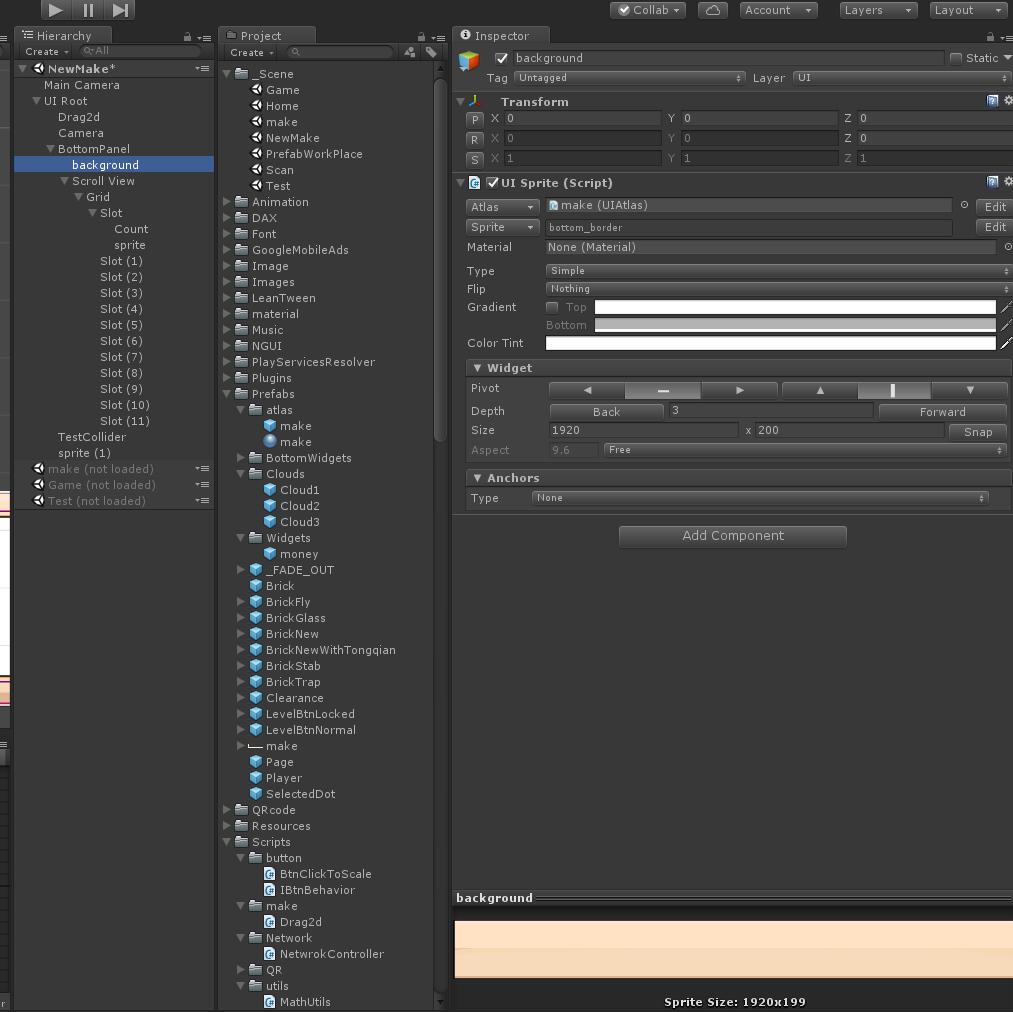Click the Inspector panel lock icon
1013x1012 pixels.
pos(990,37)
